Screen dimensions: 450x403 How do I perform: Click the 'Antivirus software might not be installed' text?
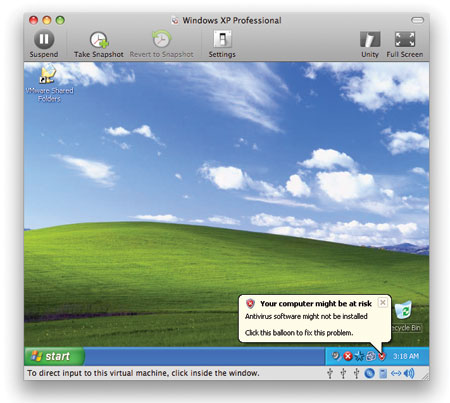pyautogui.click(x=306, y=316)
